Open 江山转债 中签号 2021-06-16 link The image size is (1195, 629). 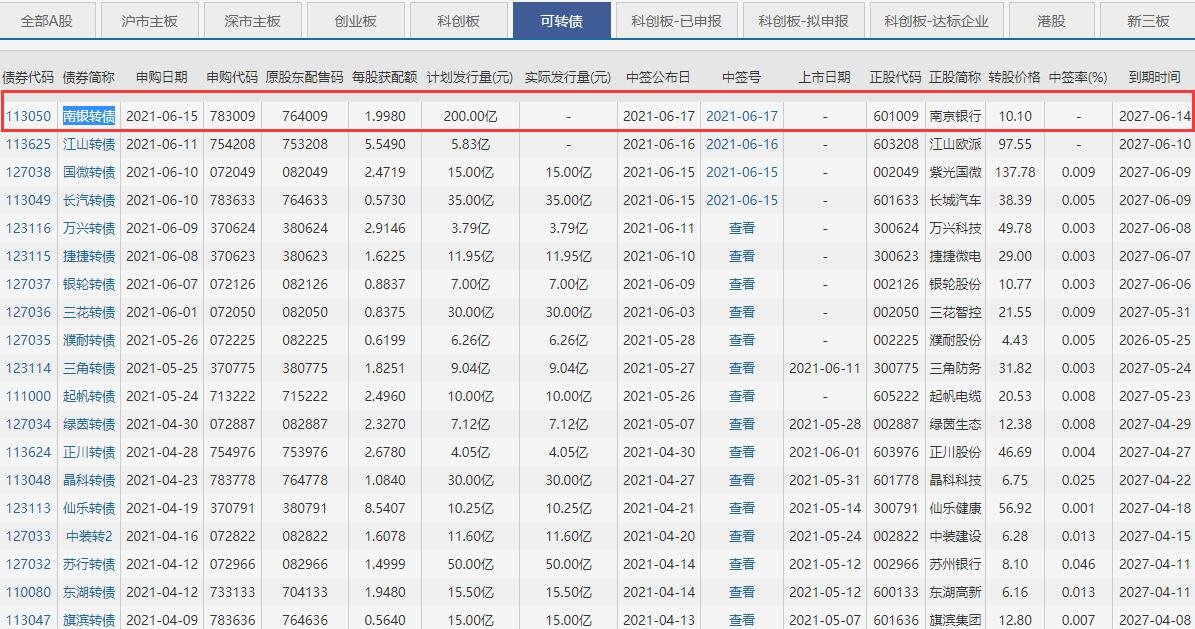pos(742,144)
